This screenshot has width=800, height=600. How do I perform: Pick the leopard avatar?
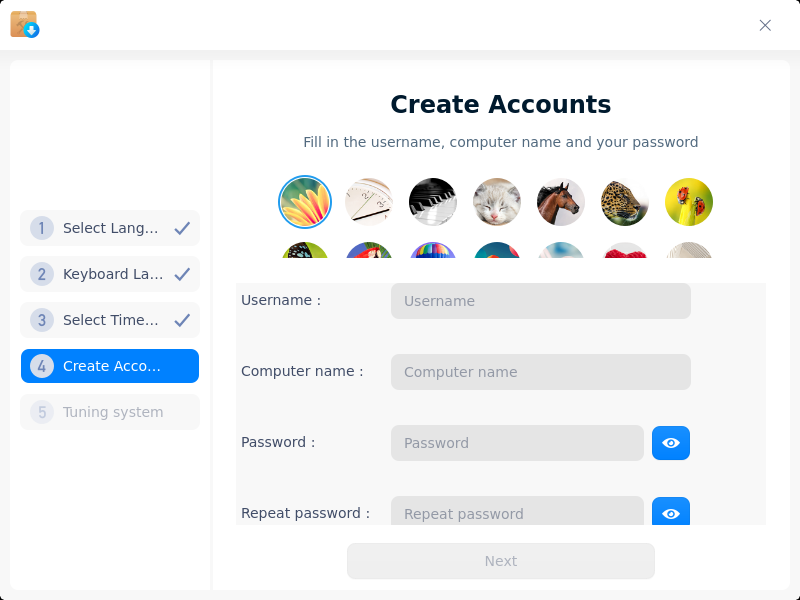pos(624,202)
